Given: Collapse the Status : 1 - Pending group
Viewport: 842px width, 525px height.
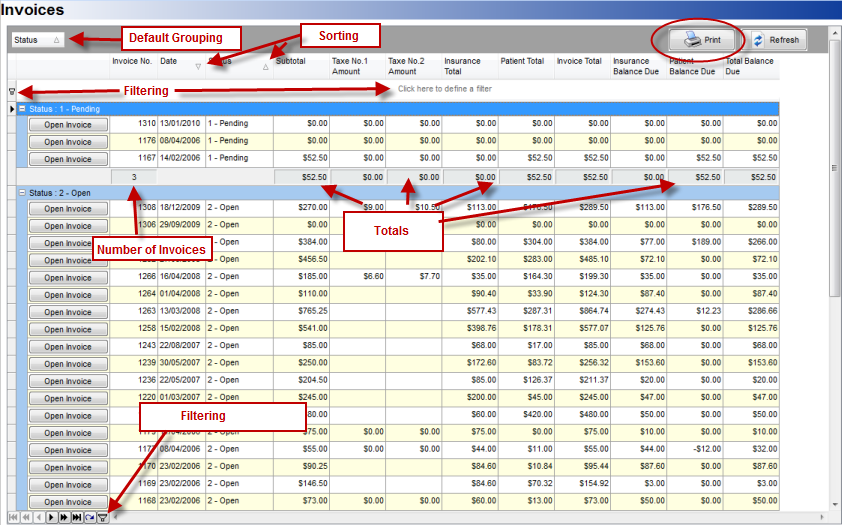Looking at the screenshot, I should click(x=23, y=108).
